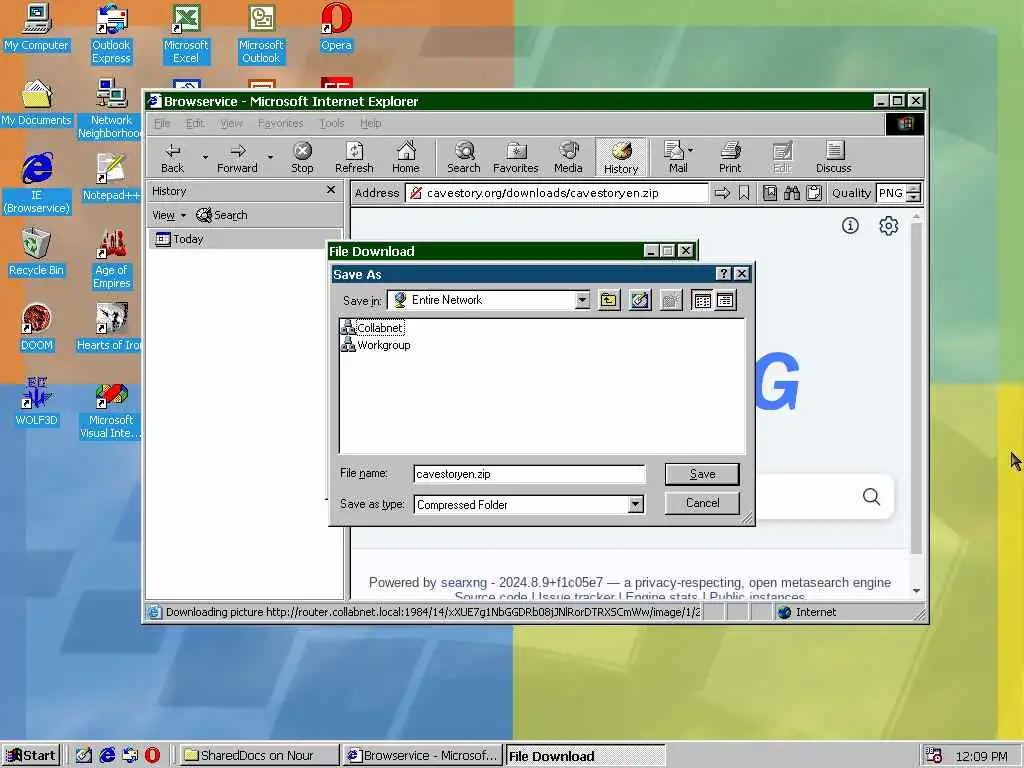Adjust the Quality PNG stepper
This screenshot has height=768, width=1024.
click(x=914, y=193)
